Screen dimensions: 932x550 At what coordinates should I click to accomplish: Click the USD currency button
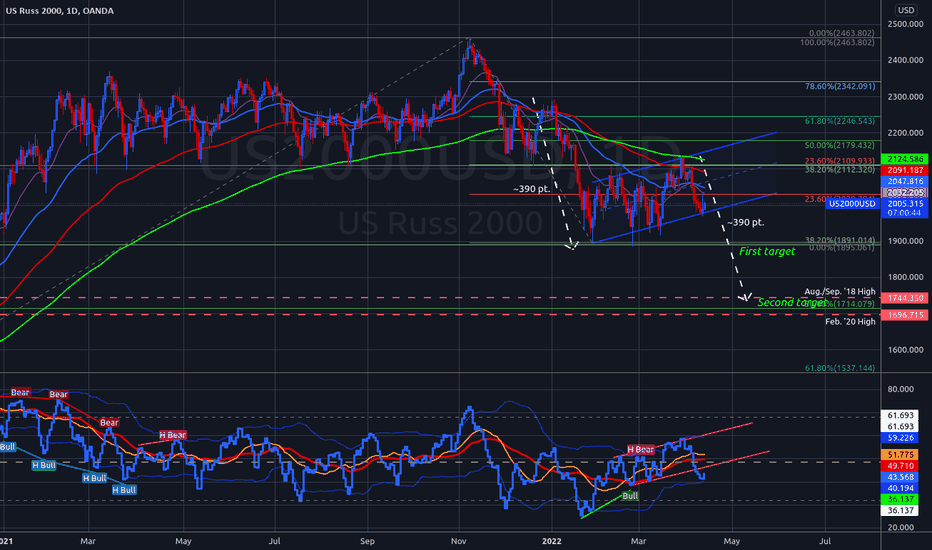pyautogui.click(x=906, y=10)
